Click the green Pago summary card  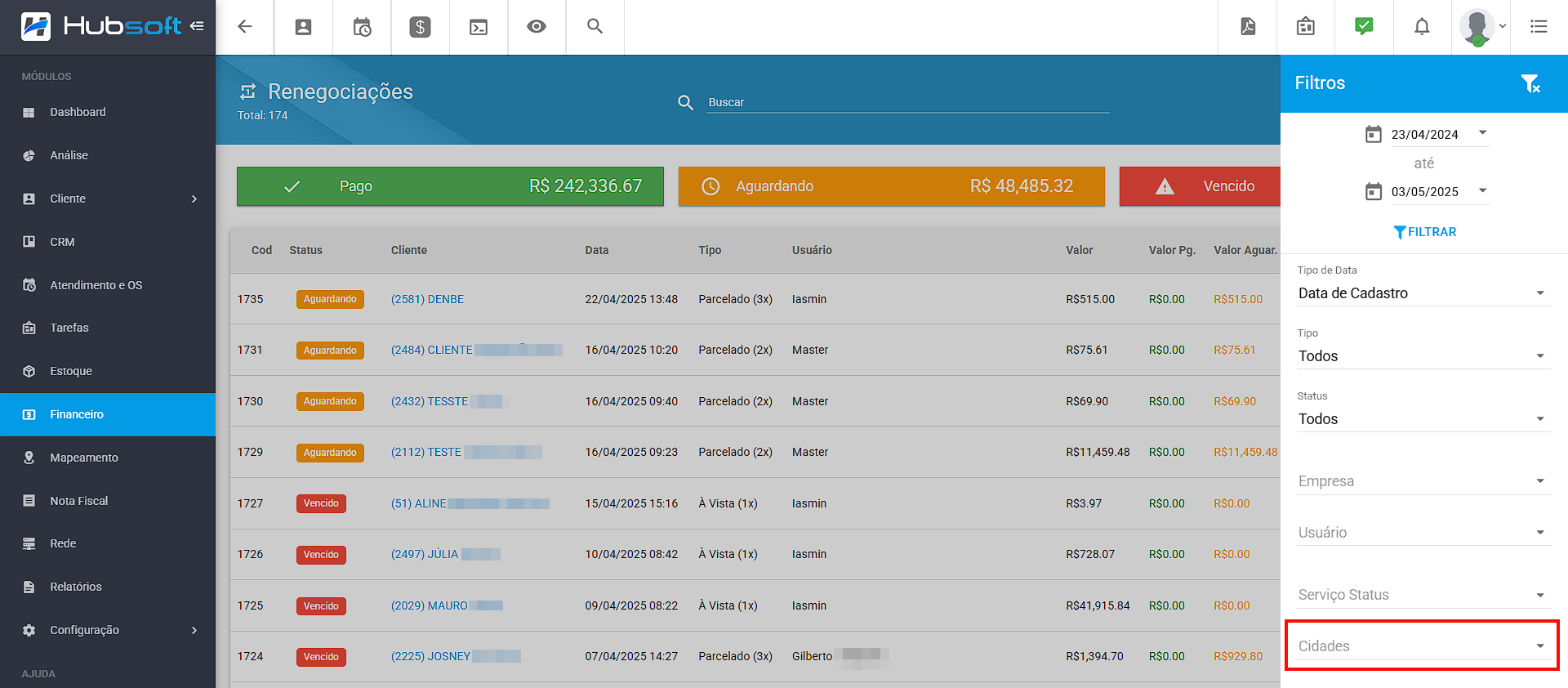coord(450,186)
